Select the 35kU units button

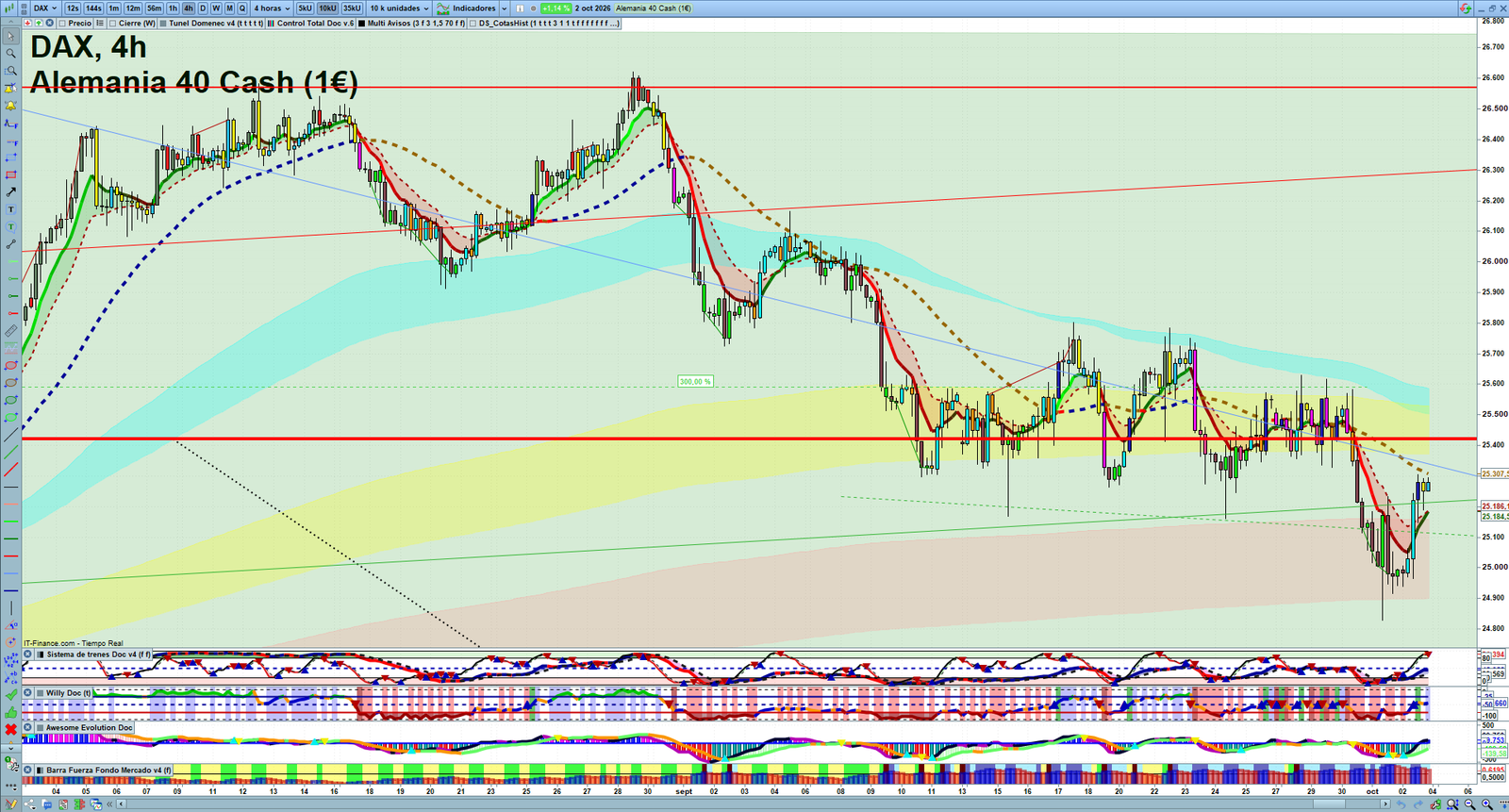(x=352, y=8)
